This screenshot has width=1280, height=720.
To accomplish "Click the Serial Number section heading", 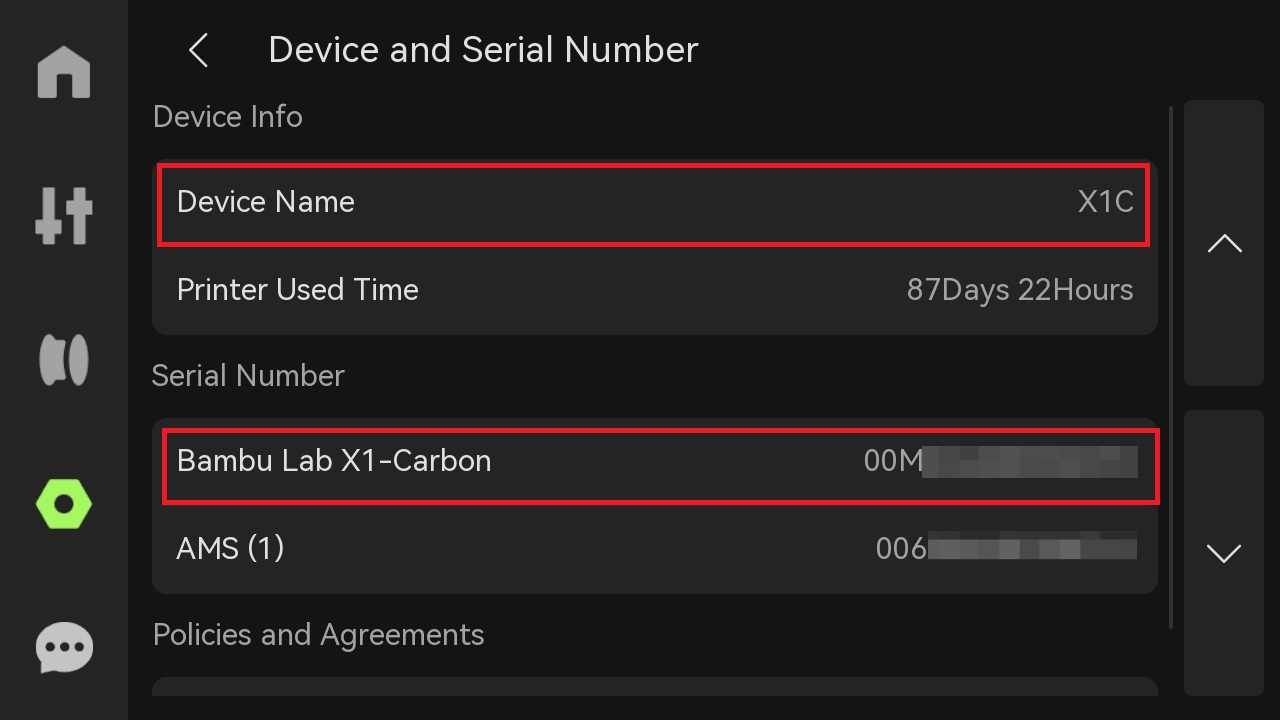I will (x=248, y=376).
